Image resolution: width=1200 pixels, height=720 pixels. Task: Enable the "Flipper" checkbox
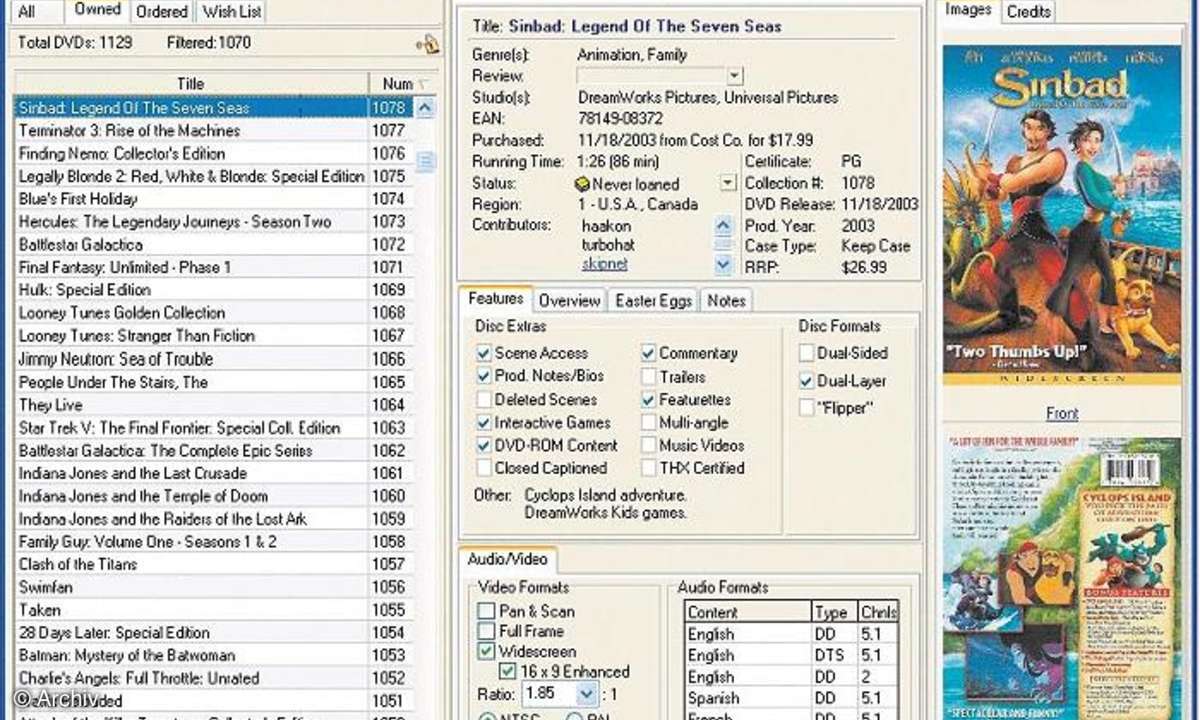(806, 408)
